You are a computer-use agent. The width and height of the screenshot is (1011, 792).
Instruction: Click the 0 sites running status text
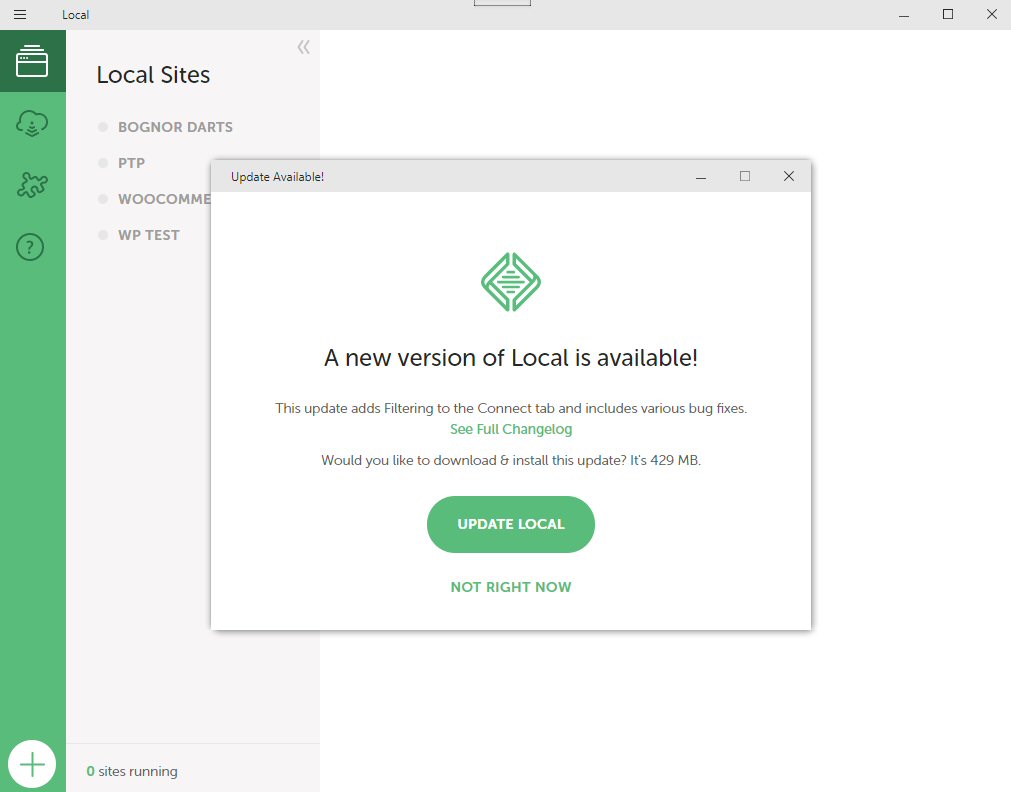[x=132, y=771]
